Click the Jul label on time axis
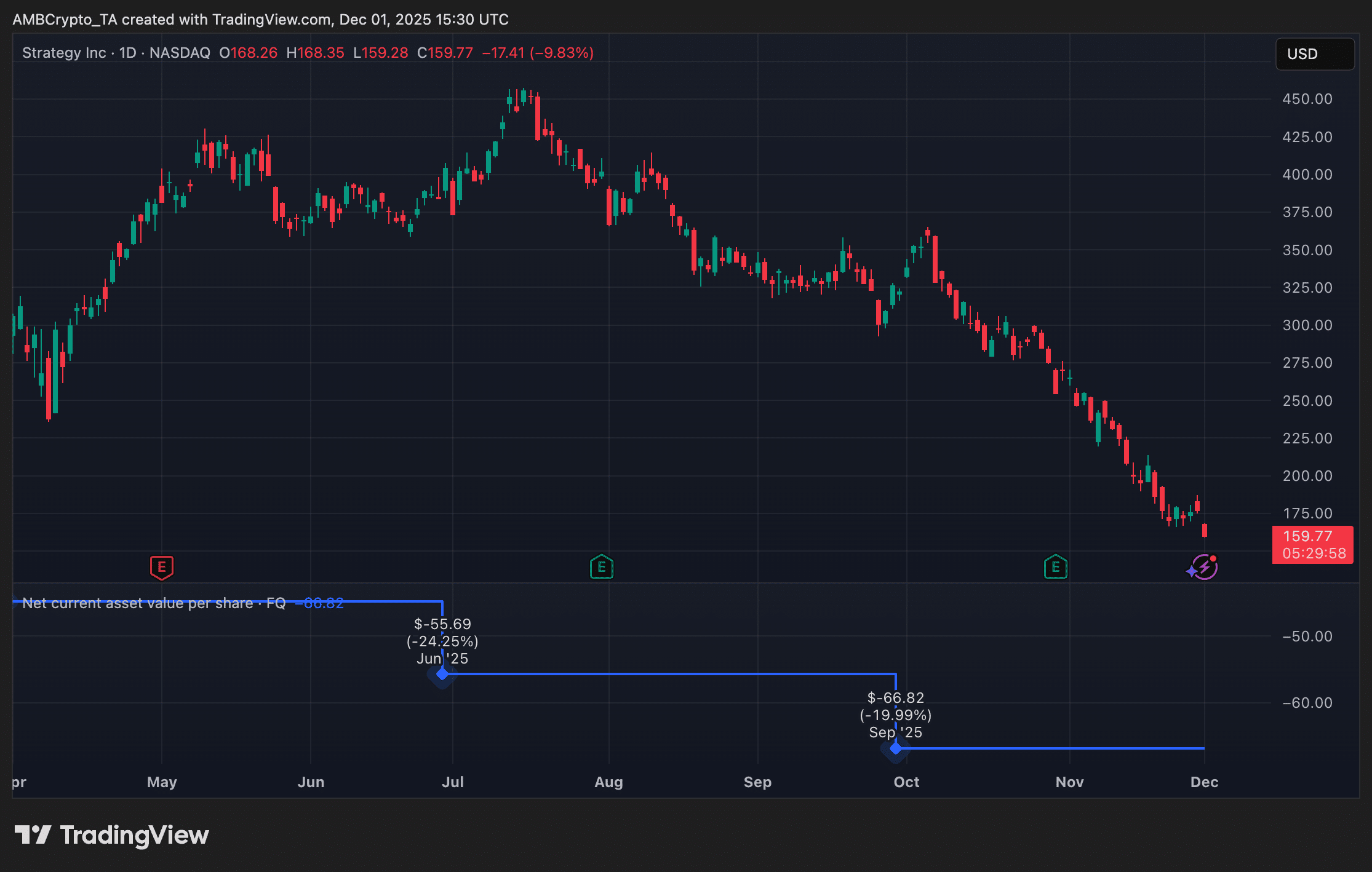 (x=453, y=782)
